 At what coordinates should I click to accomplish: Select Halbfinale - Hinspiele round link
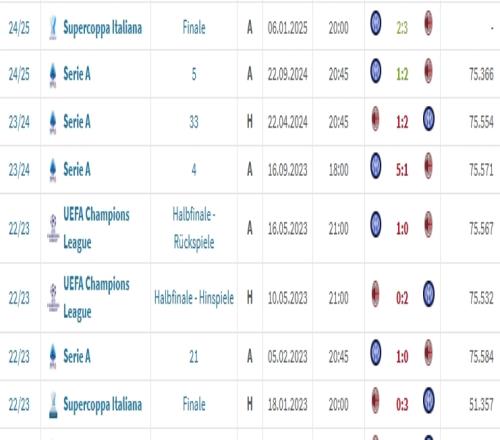click(x=194, y=298)
